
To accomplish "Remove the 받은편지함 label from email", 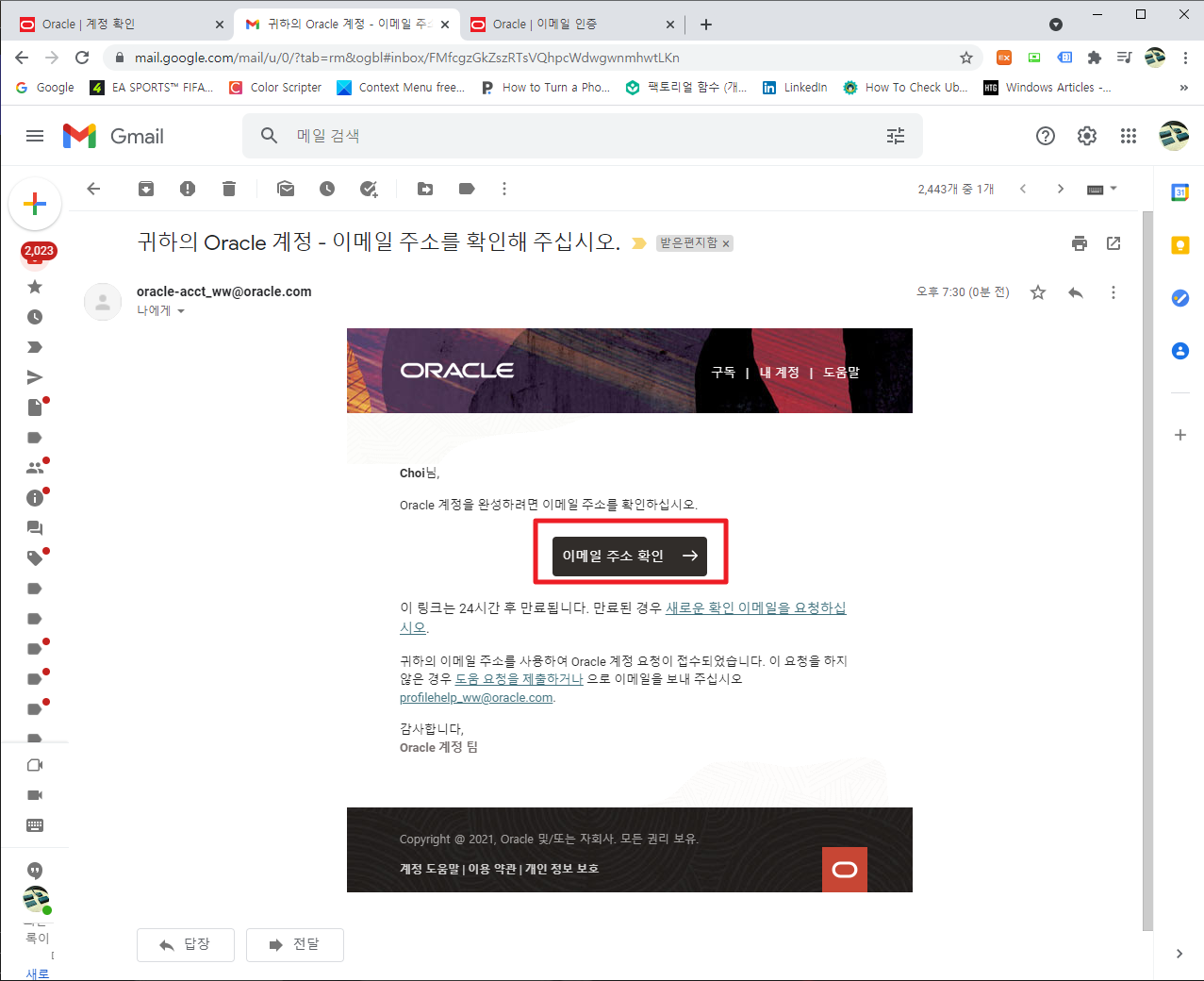I will (726, 243).
